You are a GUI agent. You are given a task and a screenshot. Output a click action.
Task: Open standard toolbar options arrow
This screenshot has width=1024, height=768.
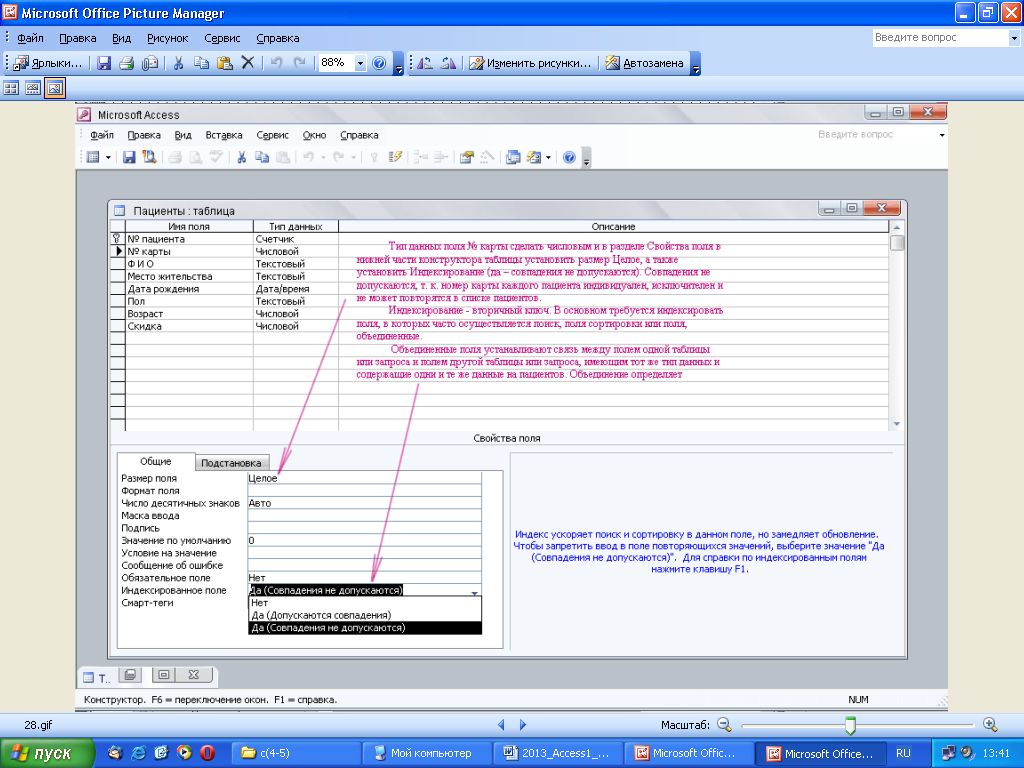point(398,64)
